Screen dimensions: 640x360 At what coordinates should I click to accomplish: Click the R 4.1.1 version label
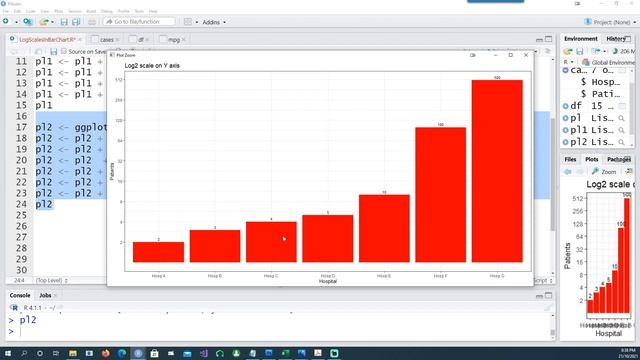32,307
